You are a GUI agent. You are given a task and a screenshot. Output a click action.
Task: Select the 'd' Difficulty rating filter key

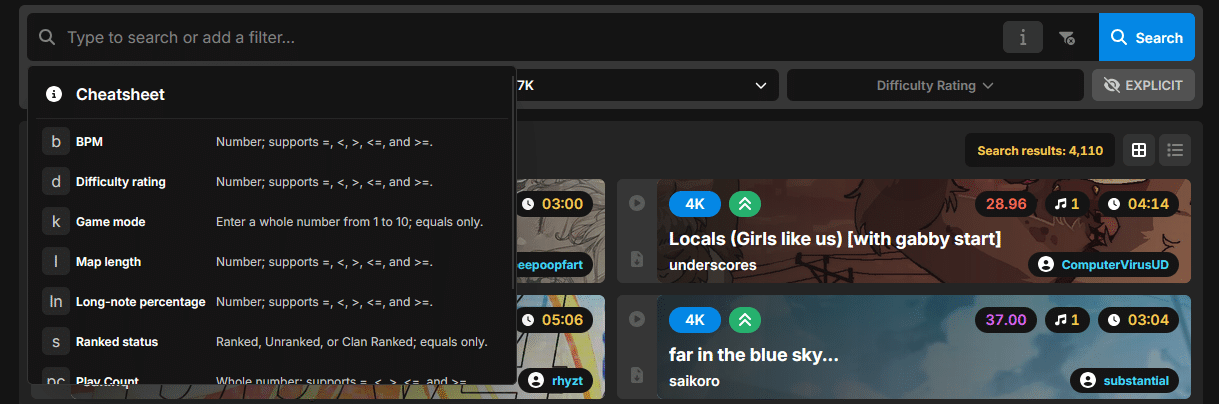(x=56, y=182)
